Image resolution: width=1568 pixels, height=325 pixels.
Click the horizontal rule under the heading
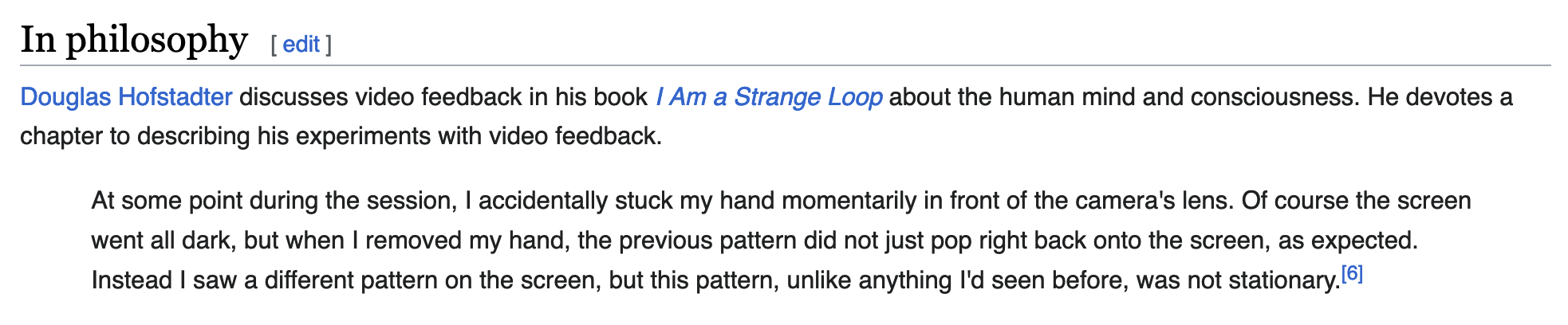tap(786, 65)
